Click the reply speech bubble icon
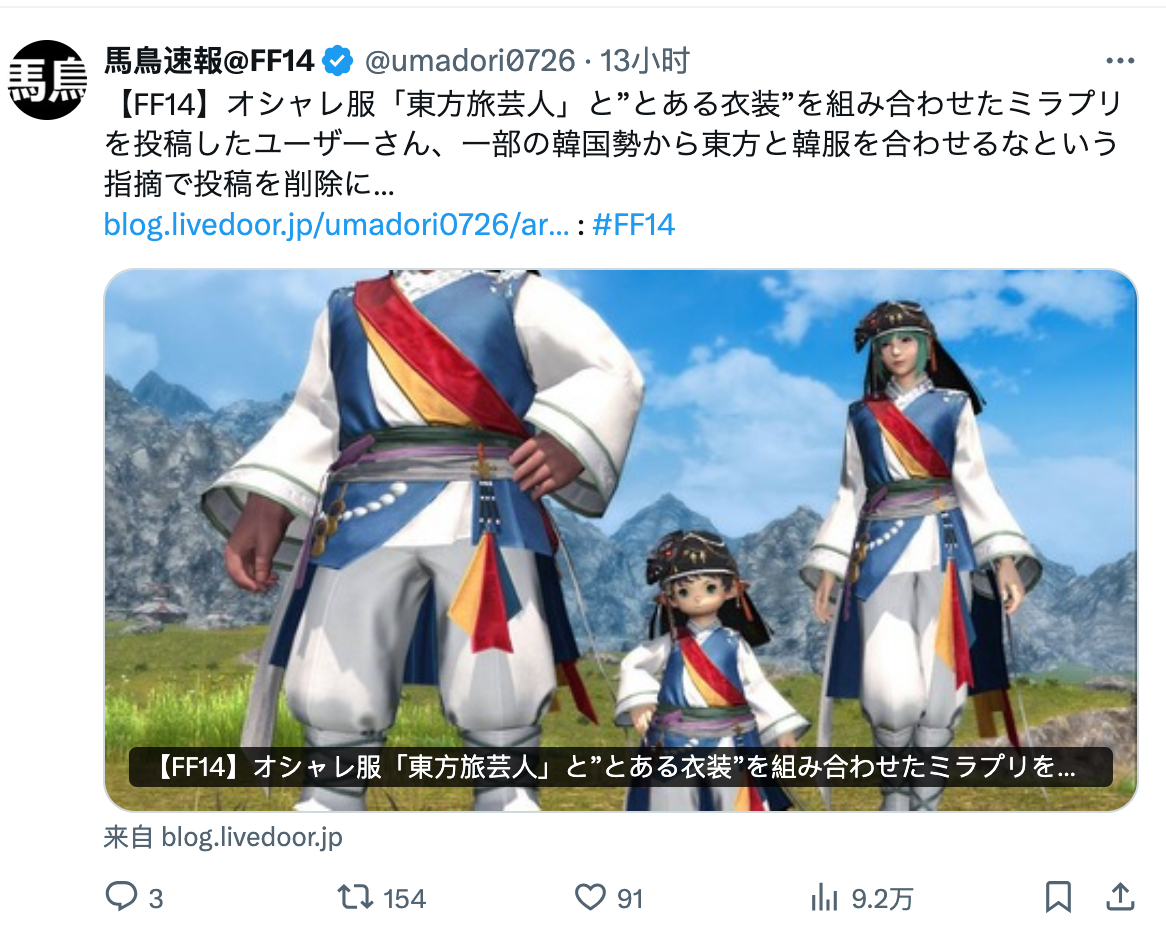Viewport: 1166px width, 938px height. [121, 897]
